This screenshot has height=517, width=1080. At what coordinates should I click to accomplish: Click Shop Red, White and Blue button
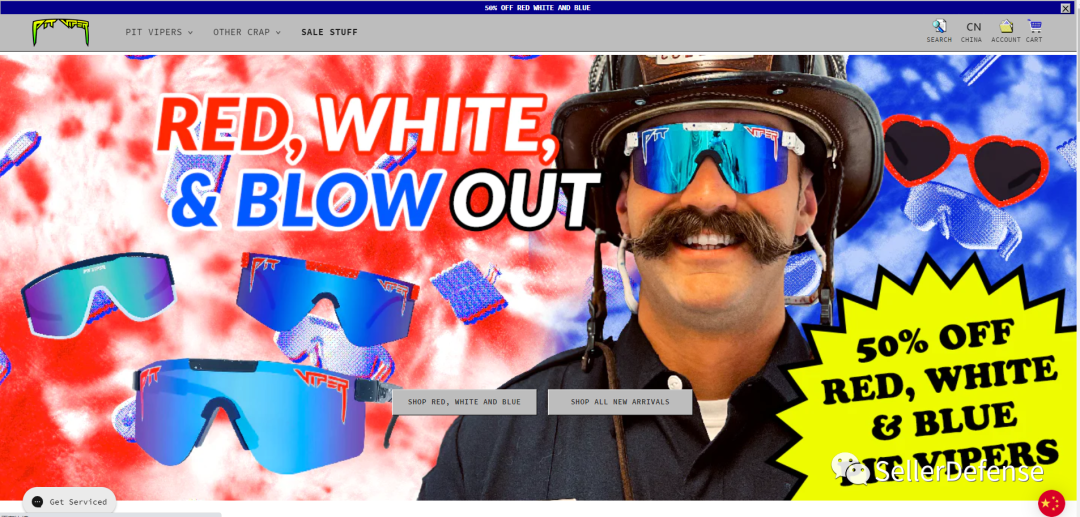[x=464, y=402]
